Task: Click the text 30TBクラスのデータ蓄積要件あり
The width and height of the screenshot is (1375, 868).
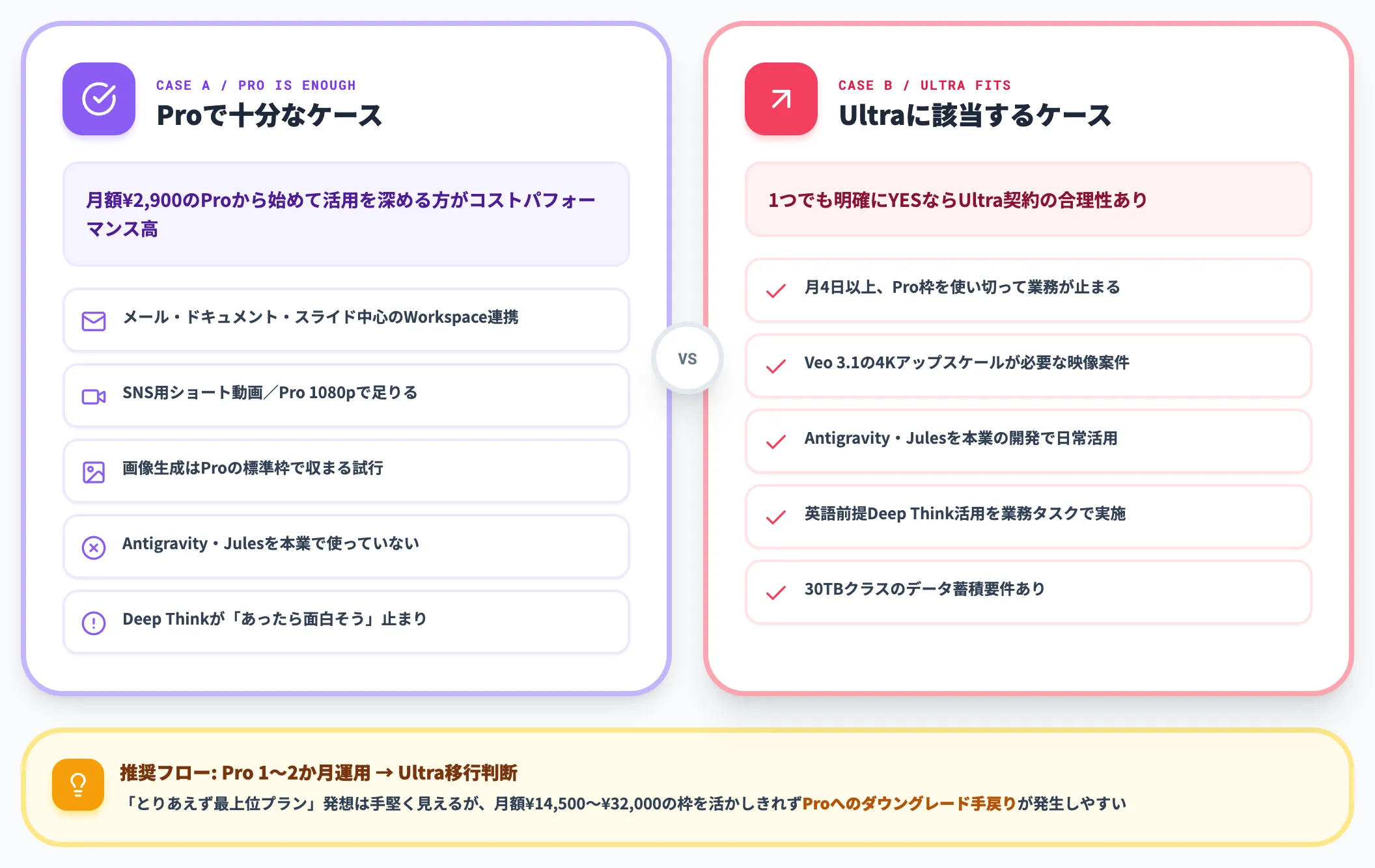Action: 924,590
